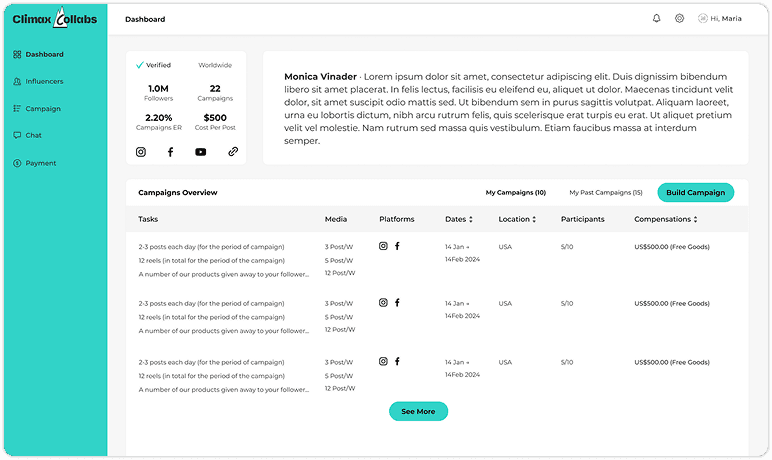This screenshot has width=772, height=460.
Task: Switch to My Past Campaigns (15) tab
Action: coord(606,193)
